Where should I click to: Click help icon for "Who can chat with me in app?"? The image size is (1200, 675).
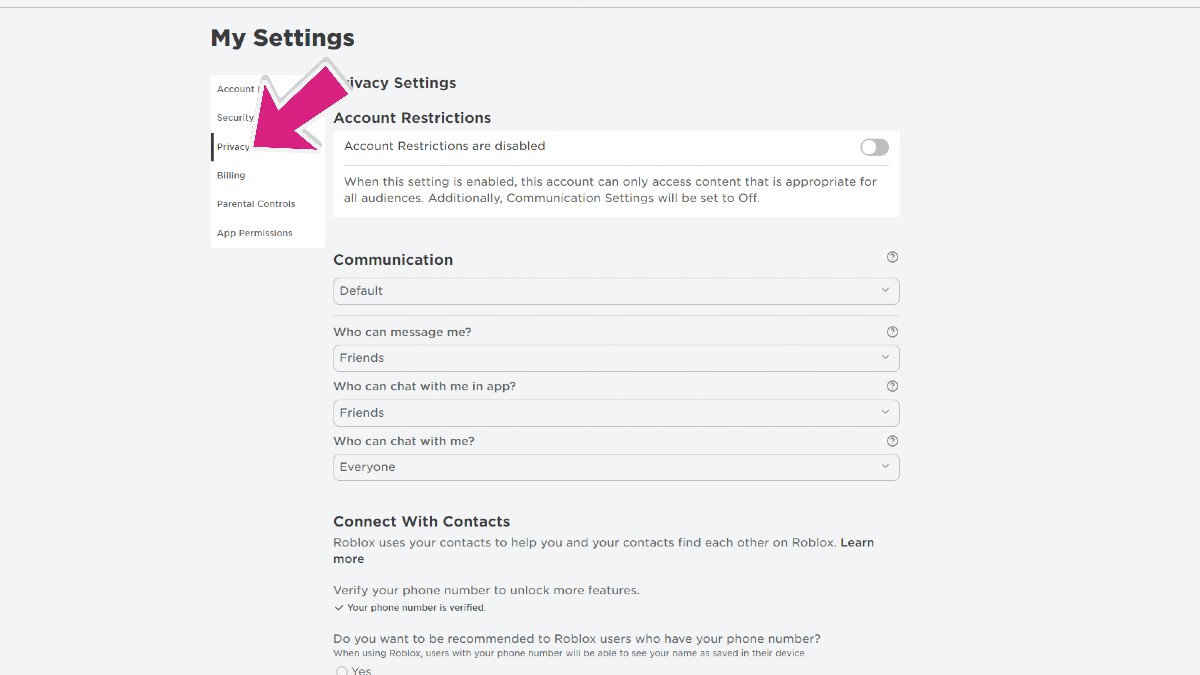[x=892, y=386]
